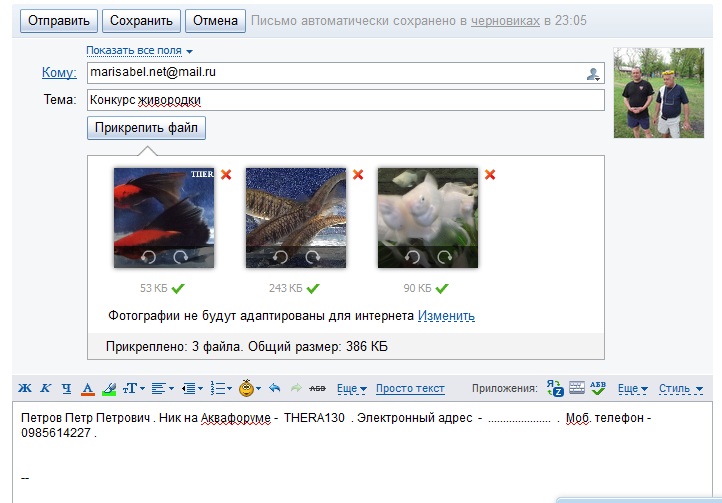The width and height of the screenshot is (722, 503).
Task: Run the spell check tool
Action: click(598, 388)
